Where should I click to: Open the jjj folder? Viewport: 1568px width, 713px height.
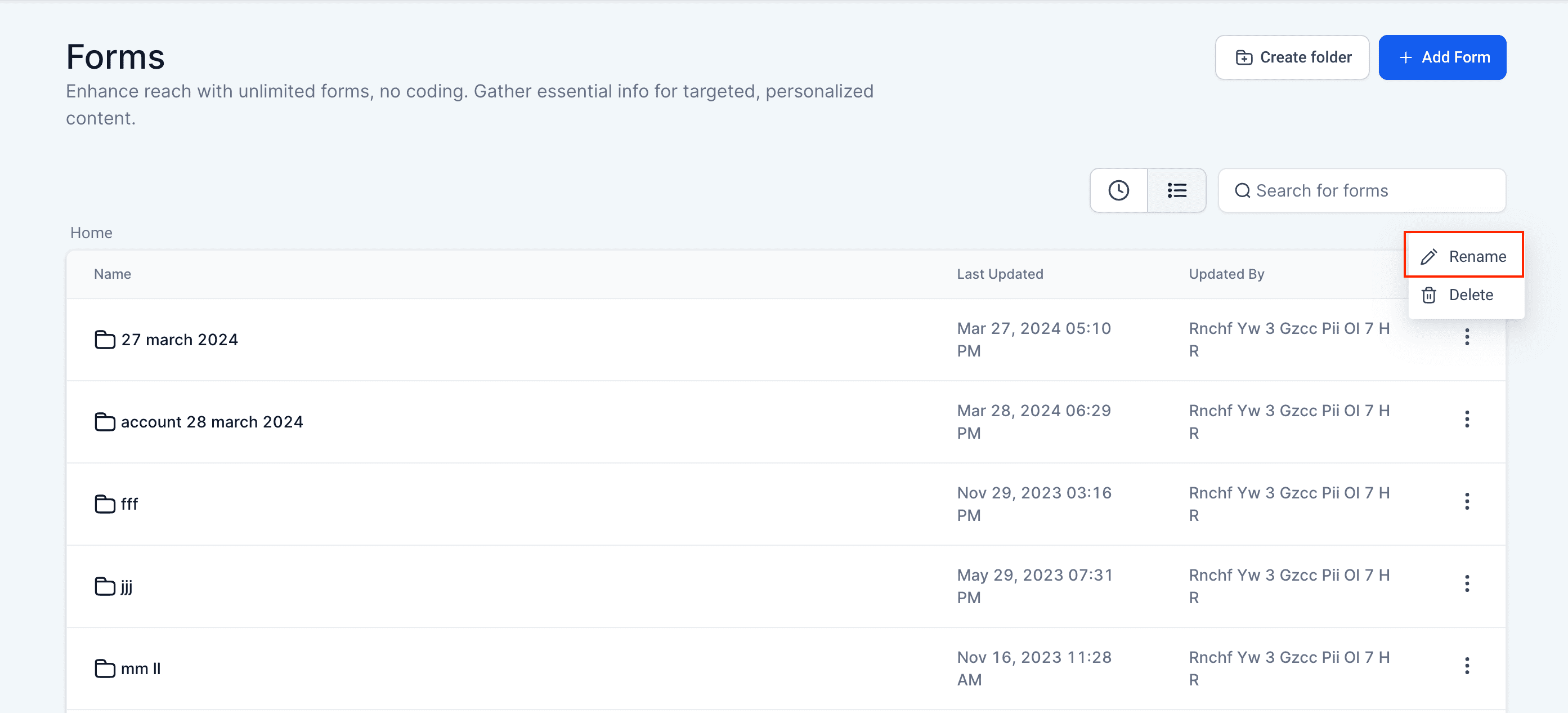click(x=126, y=586)
